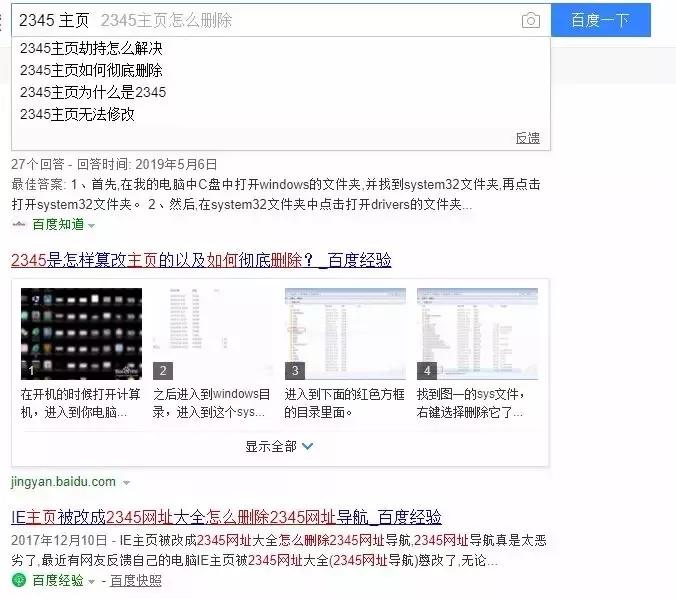Open step 3 thumbnail image
Viewport: 676px width, 599px height.
click(345, 334)
